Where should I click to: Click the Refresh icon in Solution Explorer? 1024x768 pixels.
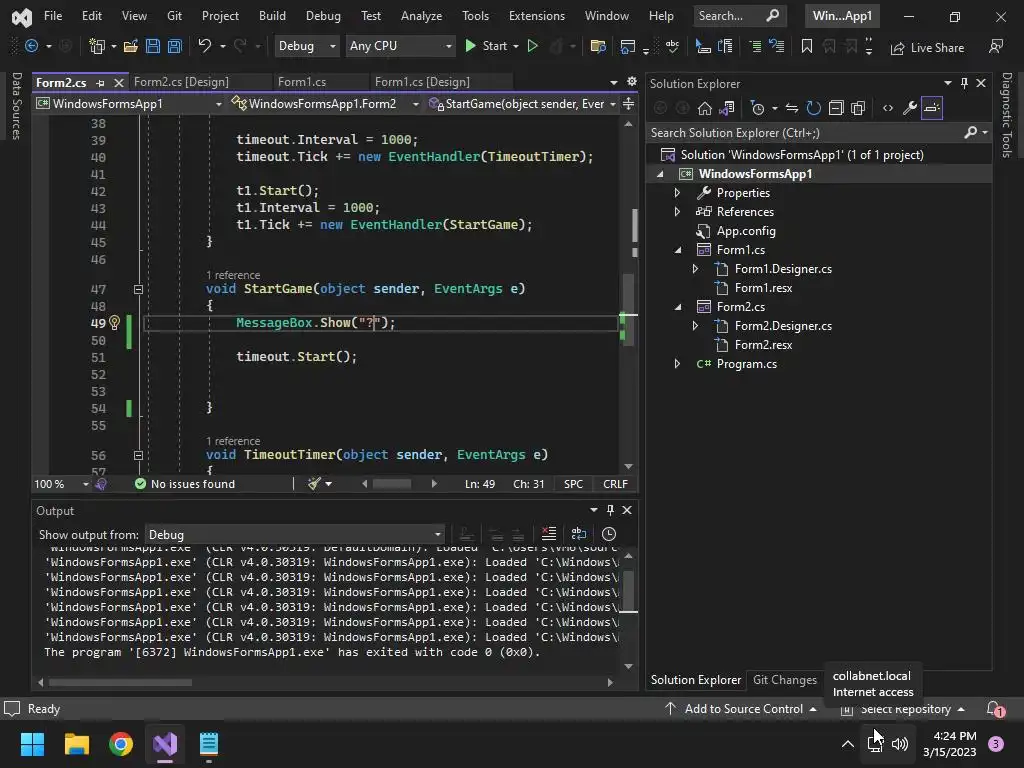coord(813,108)
